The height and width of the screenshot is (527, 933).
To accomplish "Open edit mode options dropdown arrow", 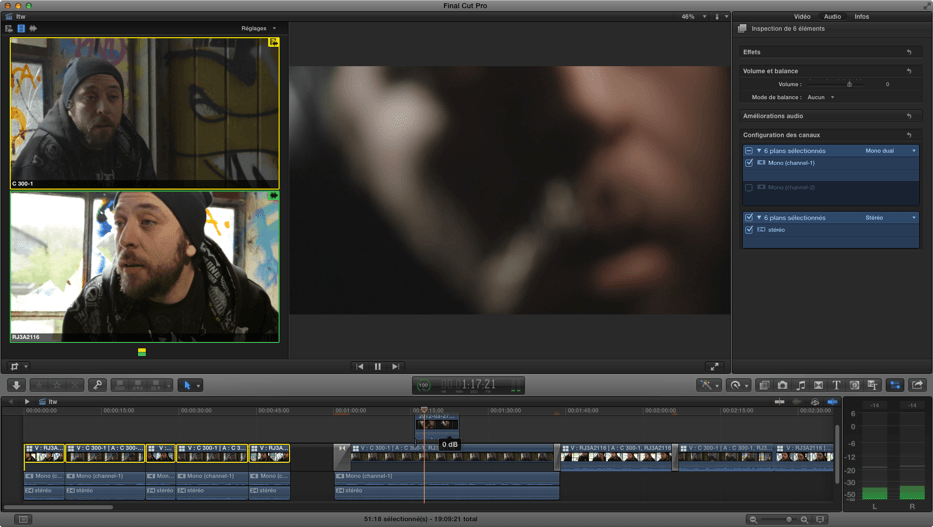I will pyautogui.click(x=169, y=385).
